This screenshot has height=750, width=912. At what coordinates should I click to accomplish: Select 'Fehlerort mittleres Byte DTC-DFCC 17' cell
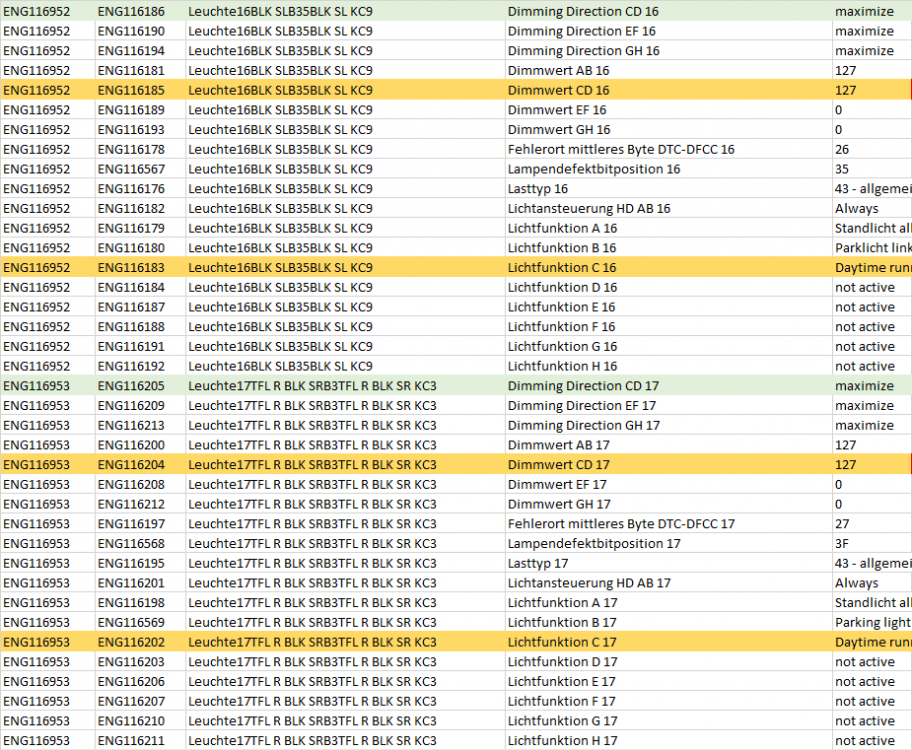coord(668,524)
